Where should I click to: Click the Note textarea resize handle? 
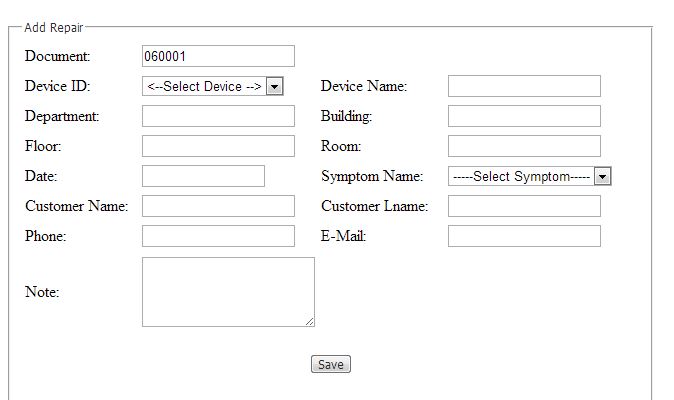(x=310, y=322)
